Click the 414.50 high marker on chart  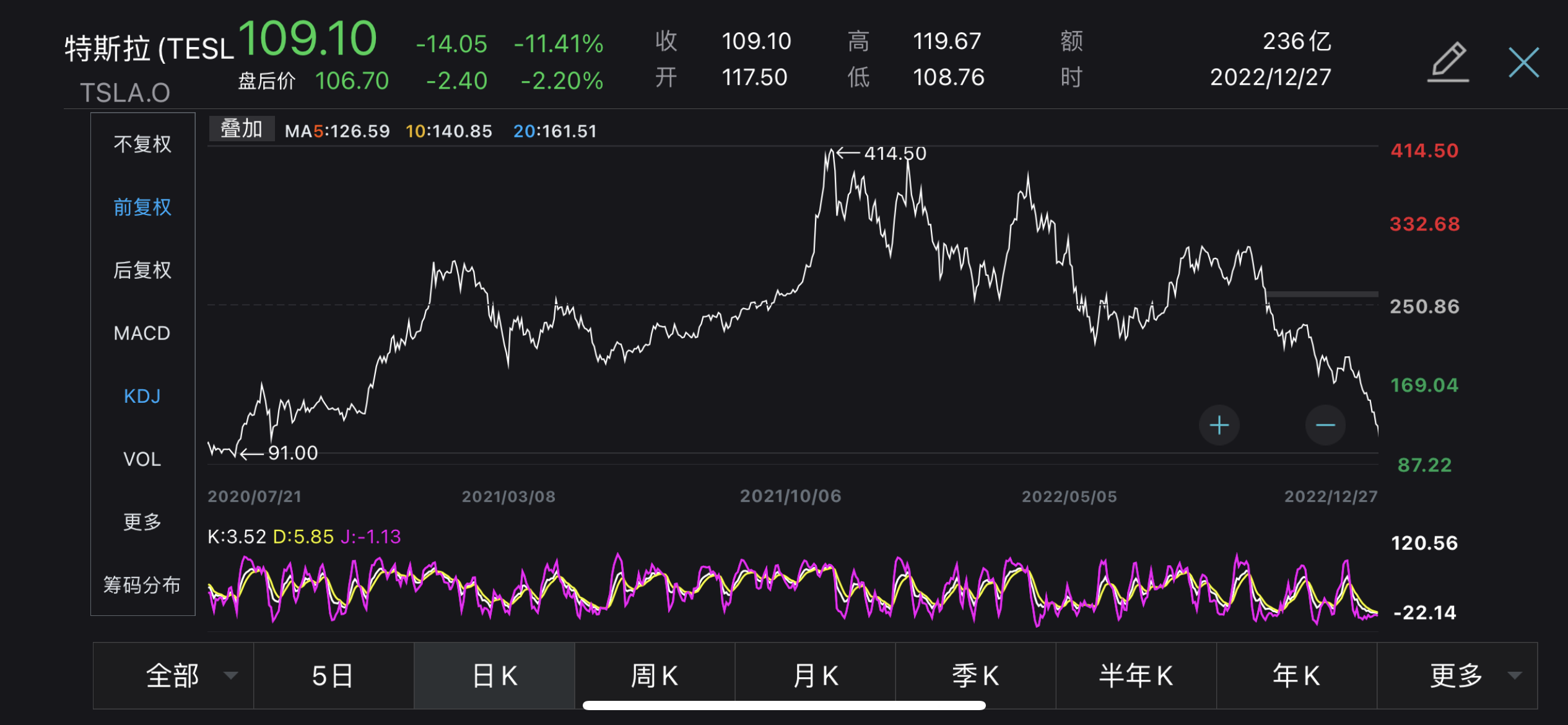pos(882,153)
